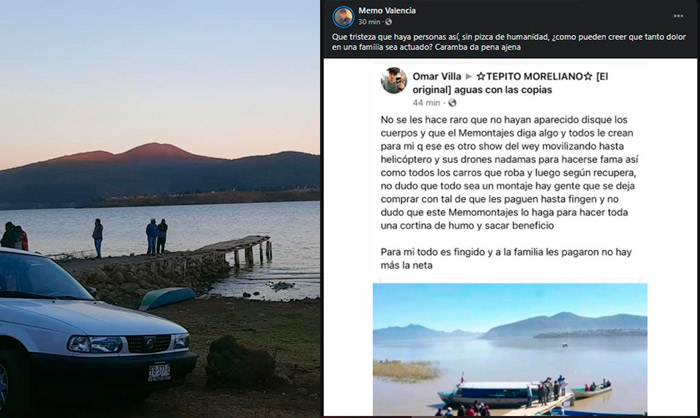Open the sunset lake photo on the left

[x=160, y=209]
